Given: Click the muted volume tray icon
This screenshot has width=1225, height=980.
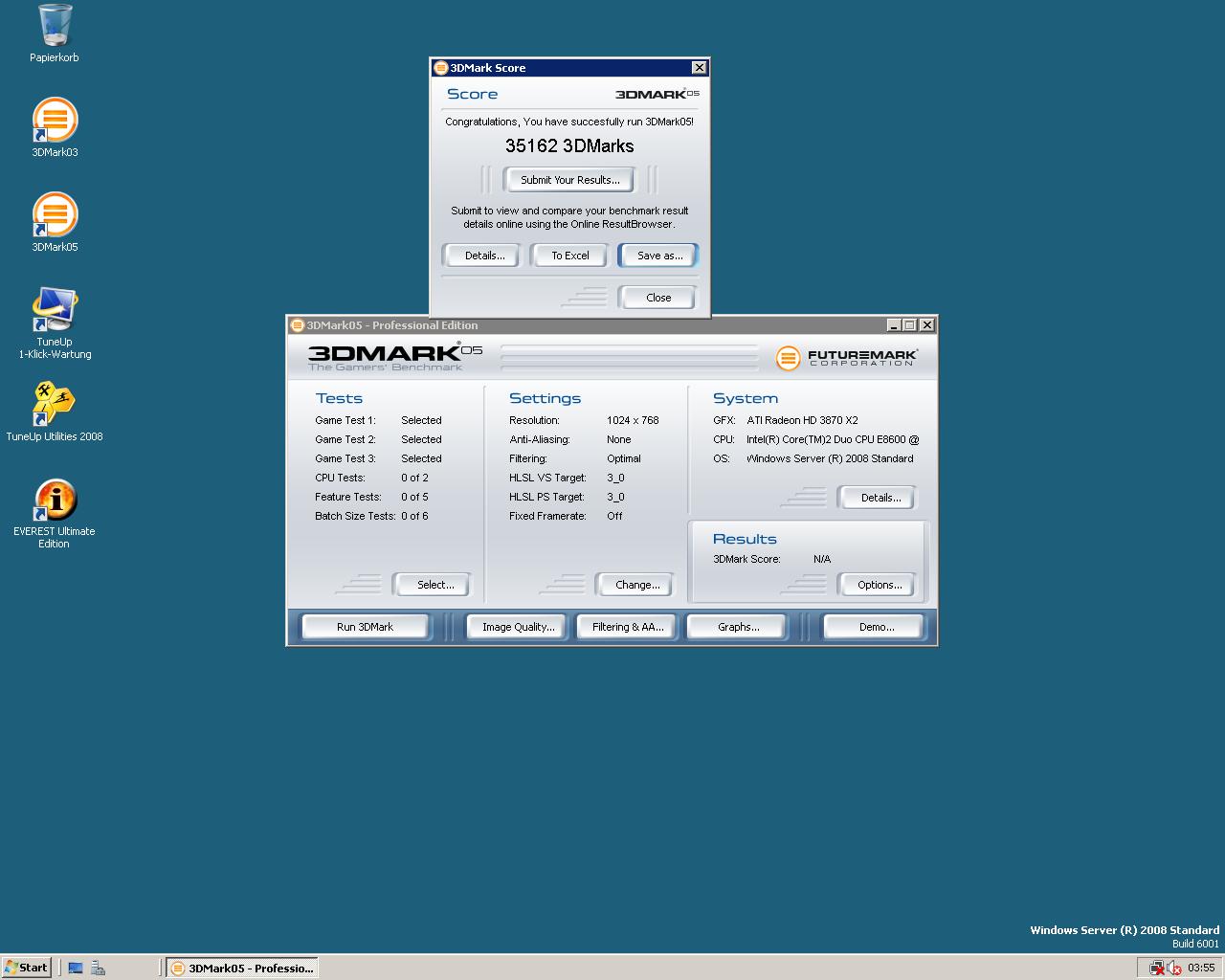Looking at the screenshot, I should pos(1174,968).
